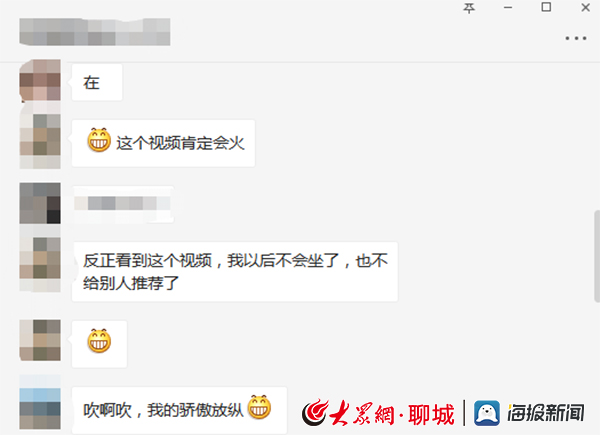Click the chat's vertical scrollbar thumb
This screenshot has width=600, height=435.
(x=597, y=256)
